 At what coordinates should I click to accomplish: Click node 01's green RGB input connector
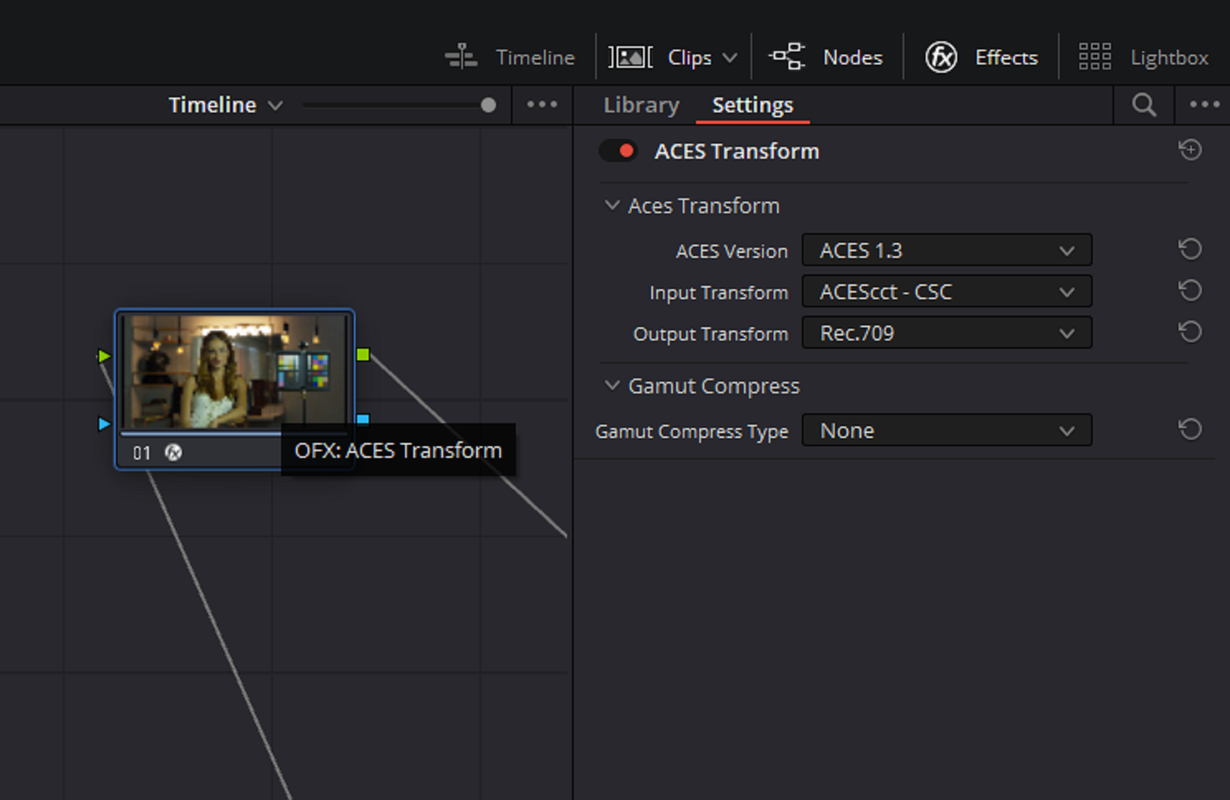tap(103, 356)
